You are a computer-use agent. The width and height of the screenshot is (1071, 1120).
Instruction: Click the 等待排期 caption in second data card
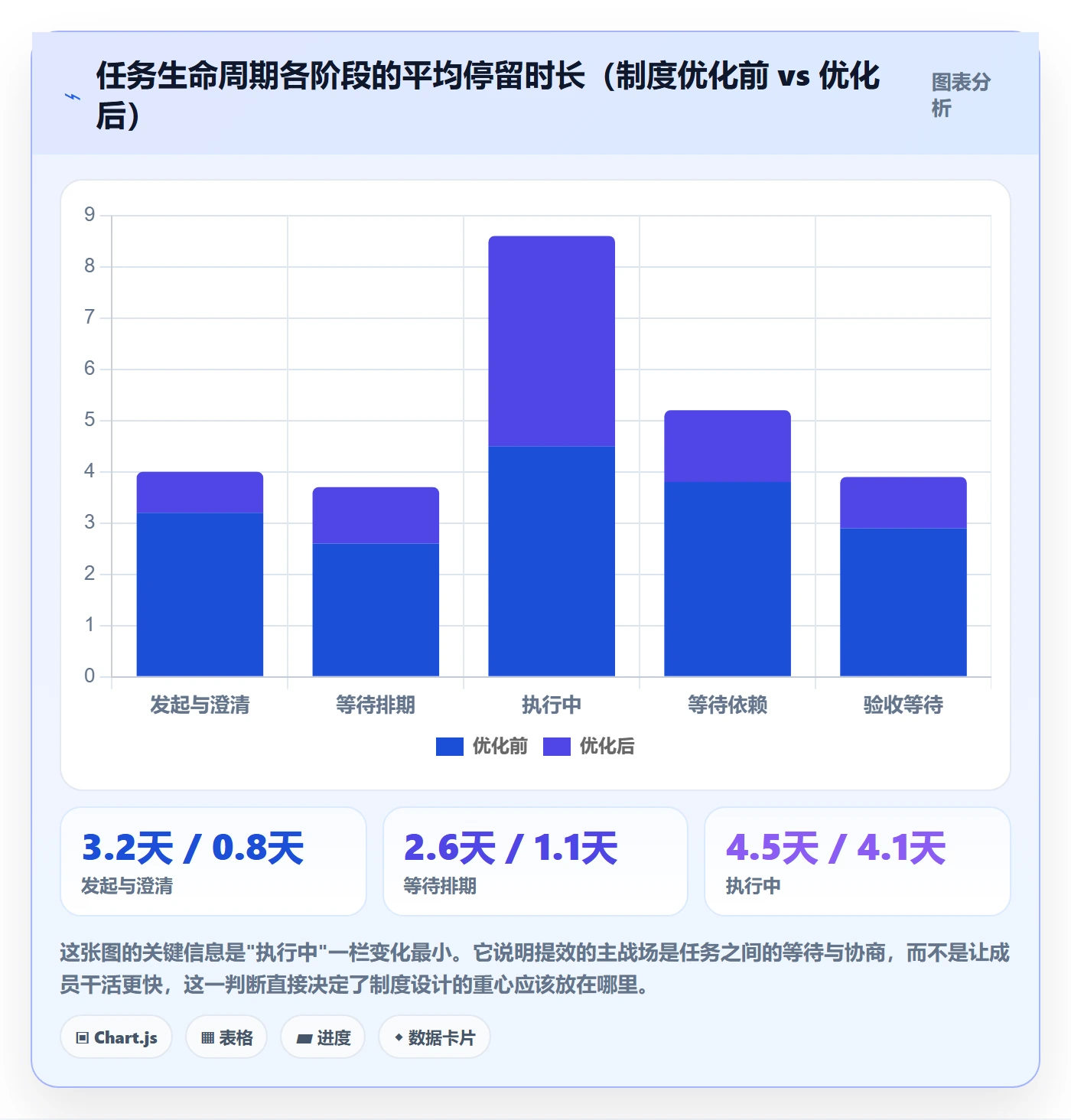tap(440, 886)
